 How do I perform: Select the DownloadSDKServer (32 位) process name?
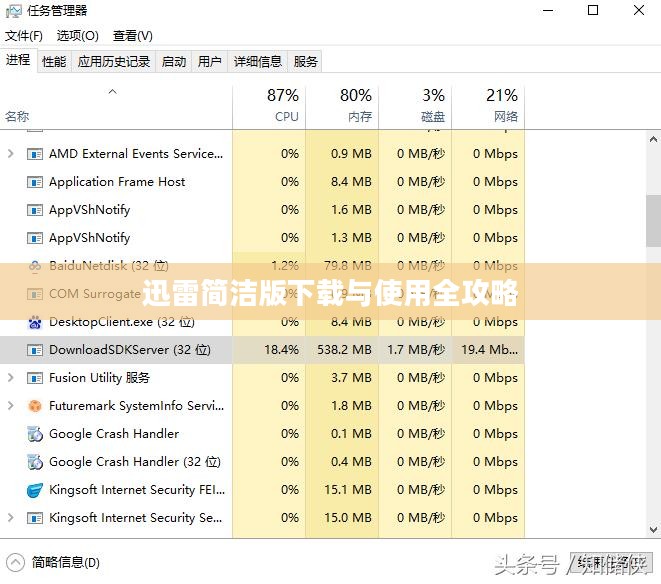(x=130, y=350)
